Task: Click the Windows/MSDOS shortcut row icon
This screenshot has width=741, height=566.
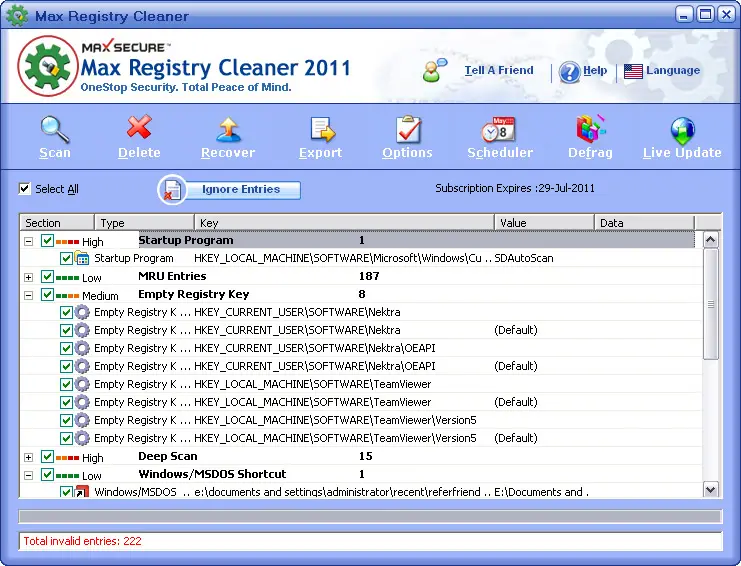Action: pyautogui.click(x=82, y=492)
